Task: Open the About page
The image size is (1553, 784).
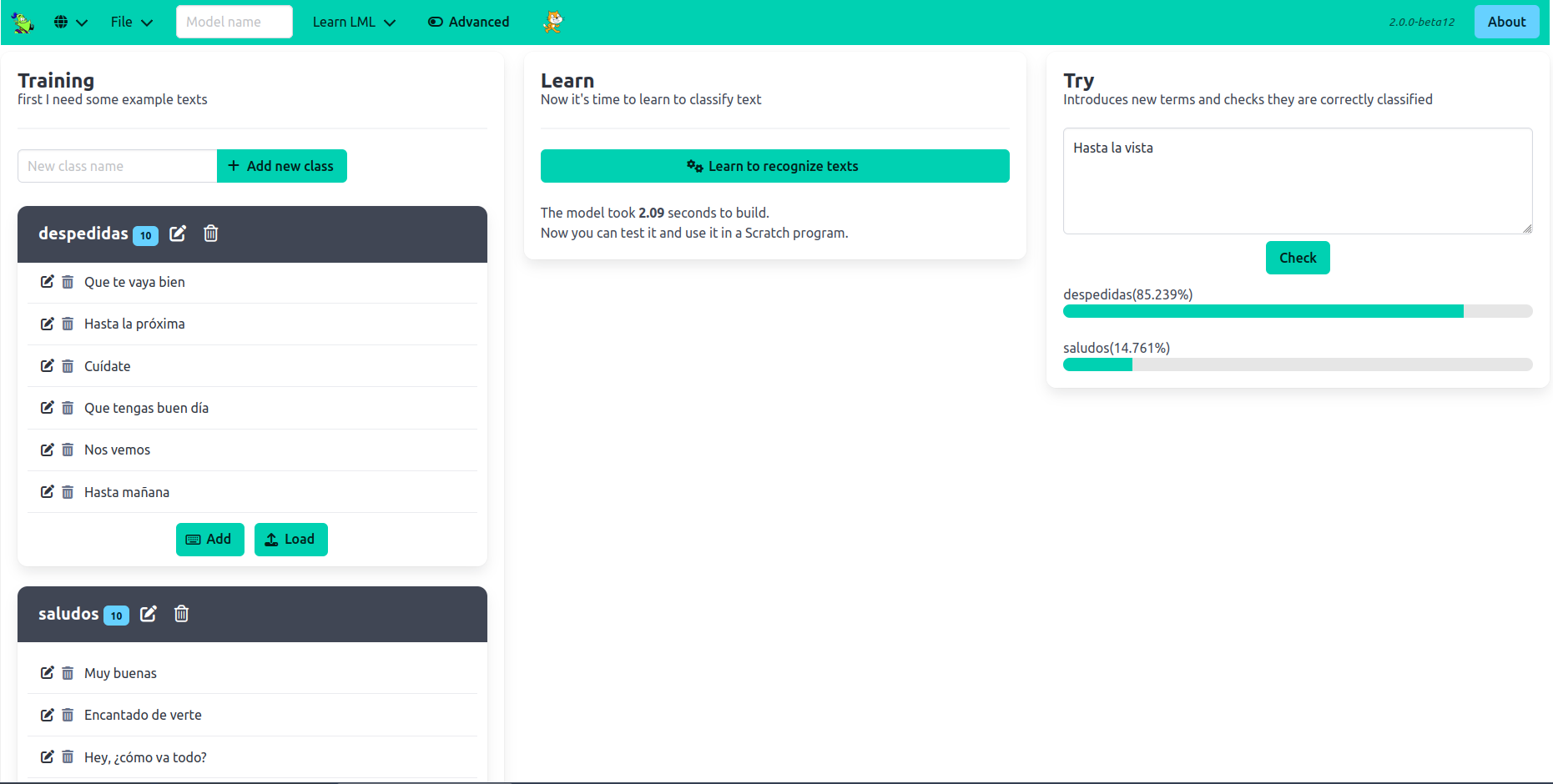Action: pyautogui.click(x=1506, y=23)
